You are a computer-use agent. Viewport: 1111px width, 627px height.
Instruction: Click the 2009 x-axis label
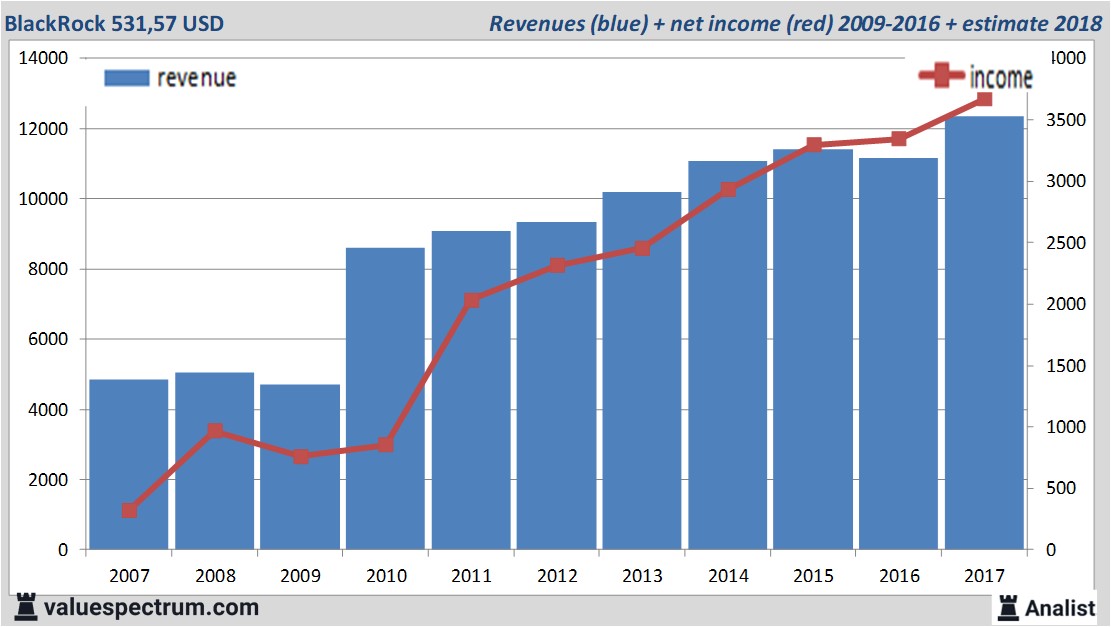(300, 576)
